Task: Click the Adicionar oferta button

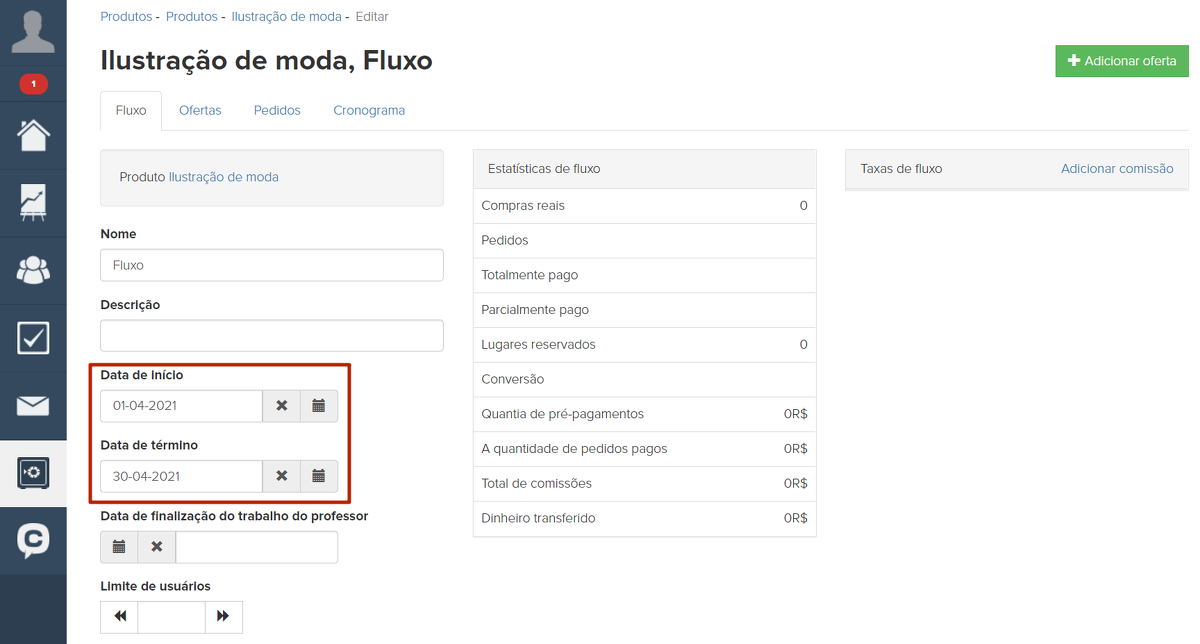Action: click(1121, 61)
